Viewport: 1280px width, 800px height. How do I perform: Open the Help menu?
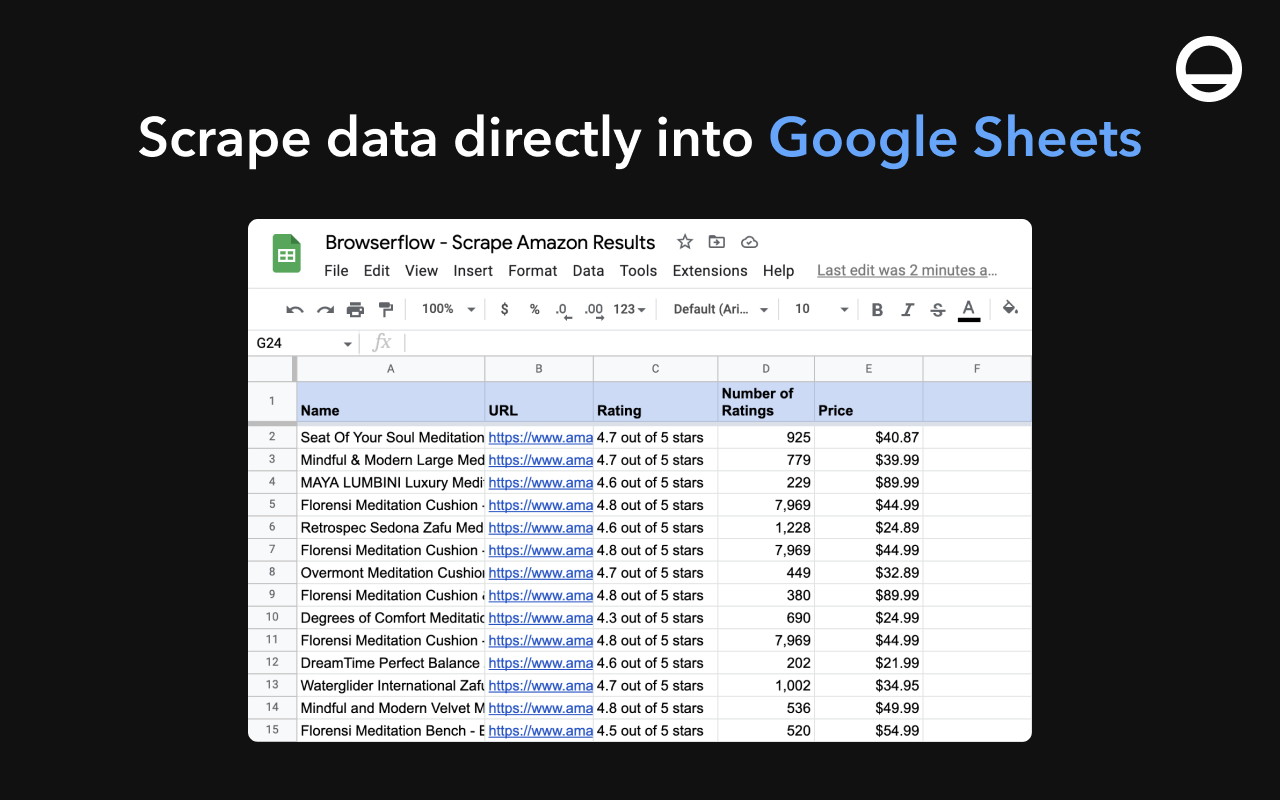[778, 271]
